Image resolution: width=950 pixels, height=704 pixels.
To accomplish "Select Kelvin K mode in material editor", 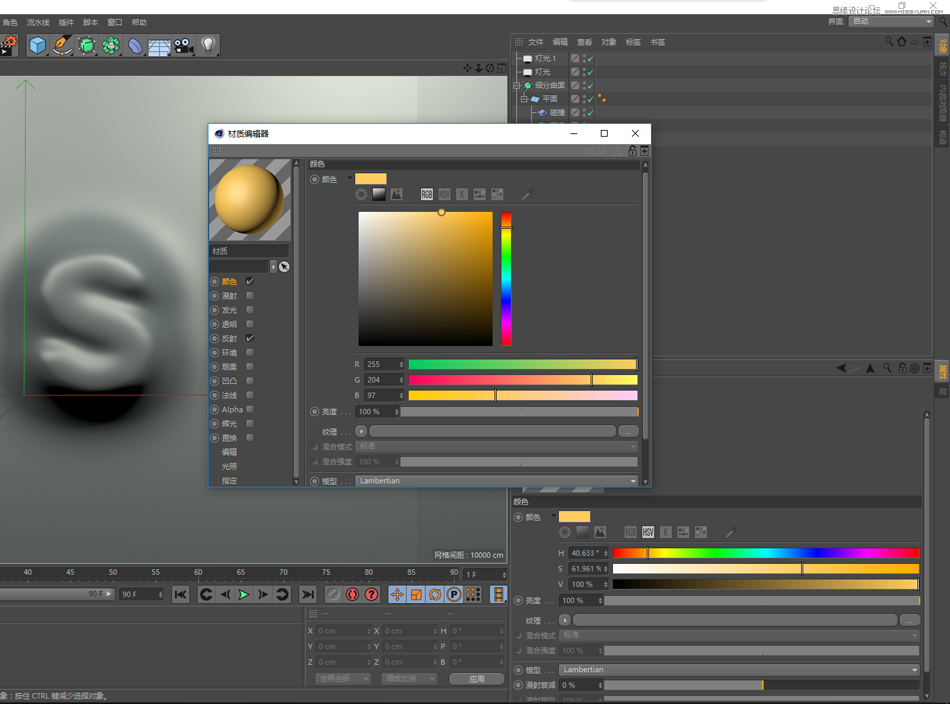I will [x=462, y=194].
